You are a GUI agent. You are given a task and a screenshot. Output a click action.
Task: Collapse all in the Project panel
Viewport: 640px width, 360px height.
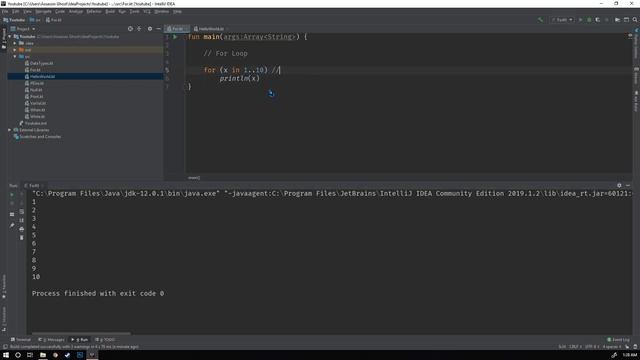[x=139, y=29]
